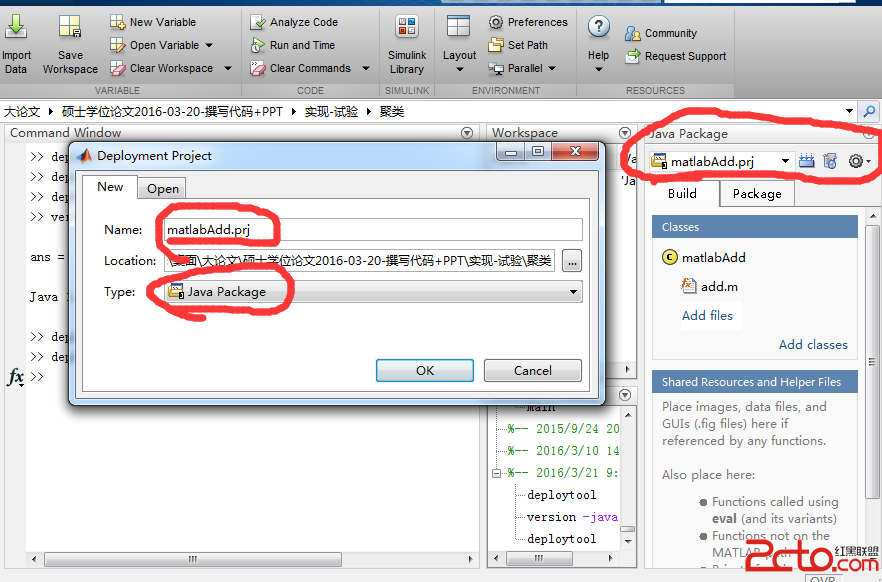The image size is (882, 582).
Task: Select the matlabAdd class
Action: (704, 258)
